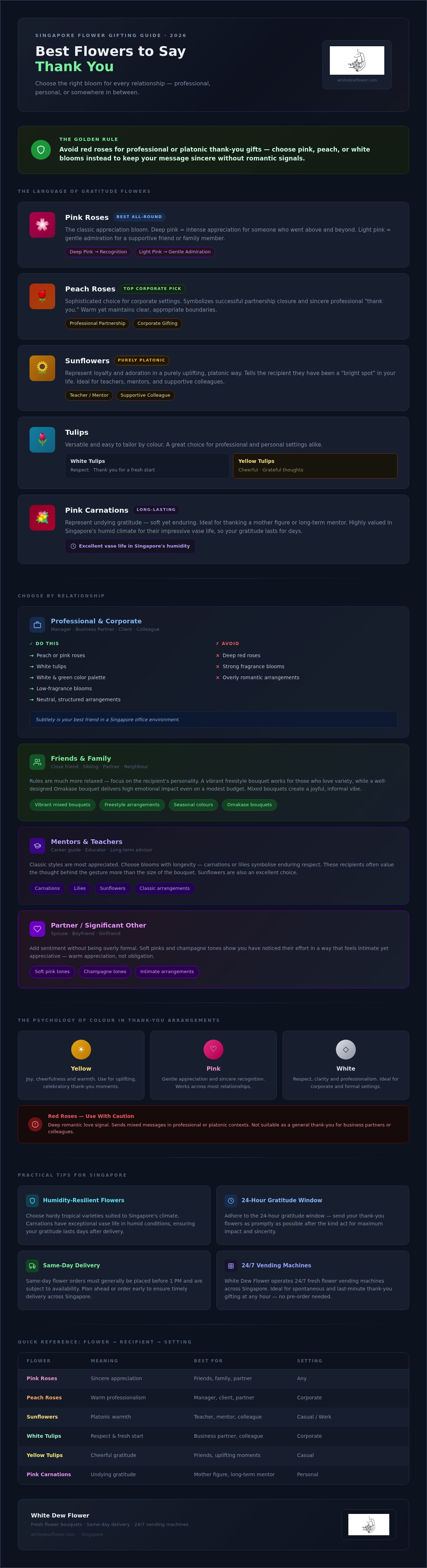Select the Pink colour circle swatch

[213, 1049]
